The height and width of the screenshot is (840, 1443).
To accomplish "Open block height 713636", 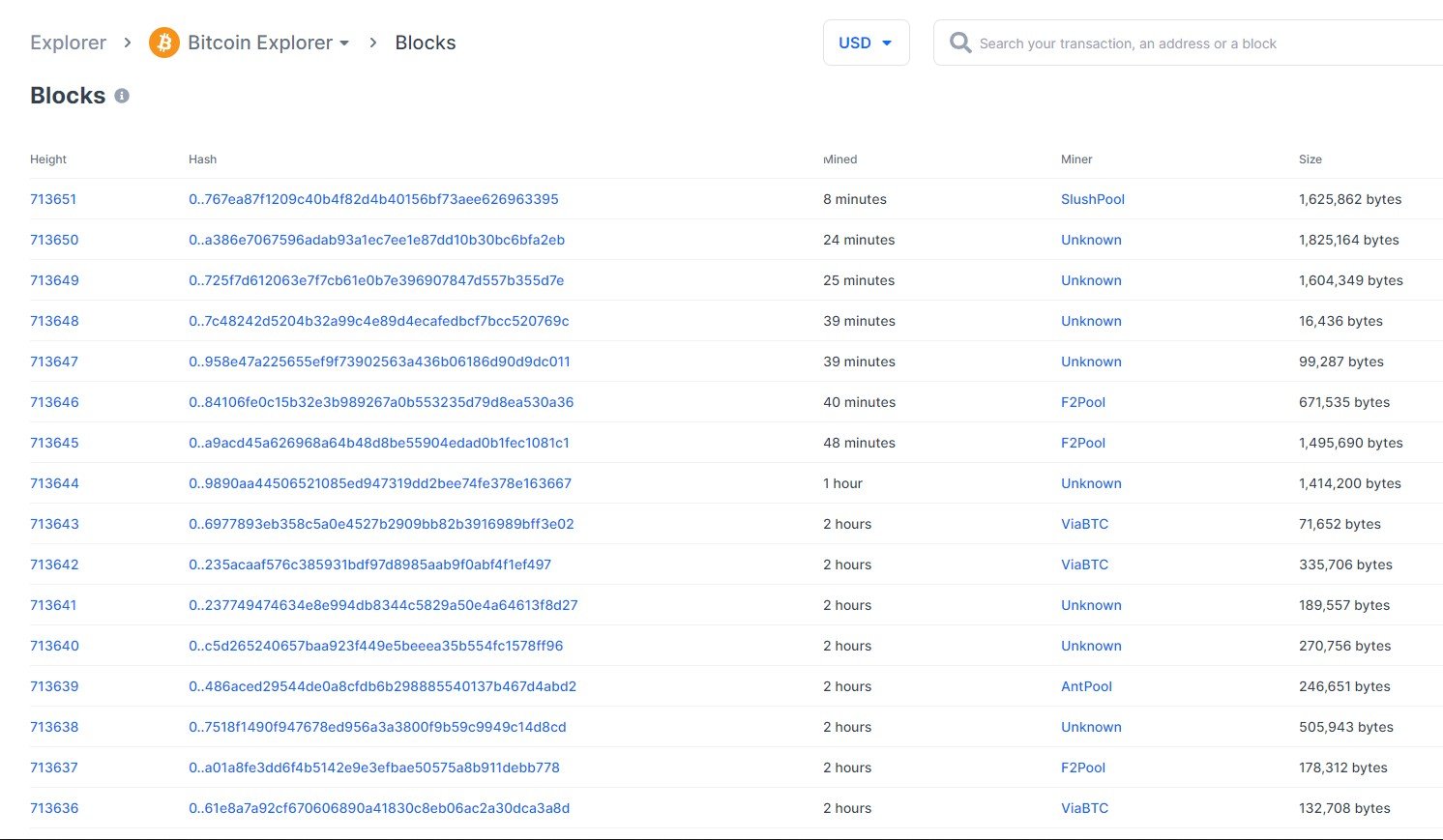I will (x=54, y=808).
